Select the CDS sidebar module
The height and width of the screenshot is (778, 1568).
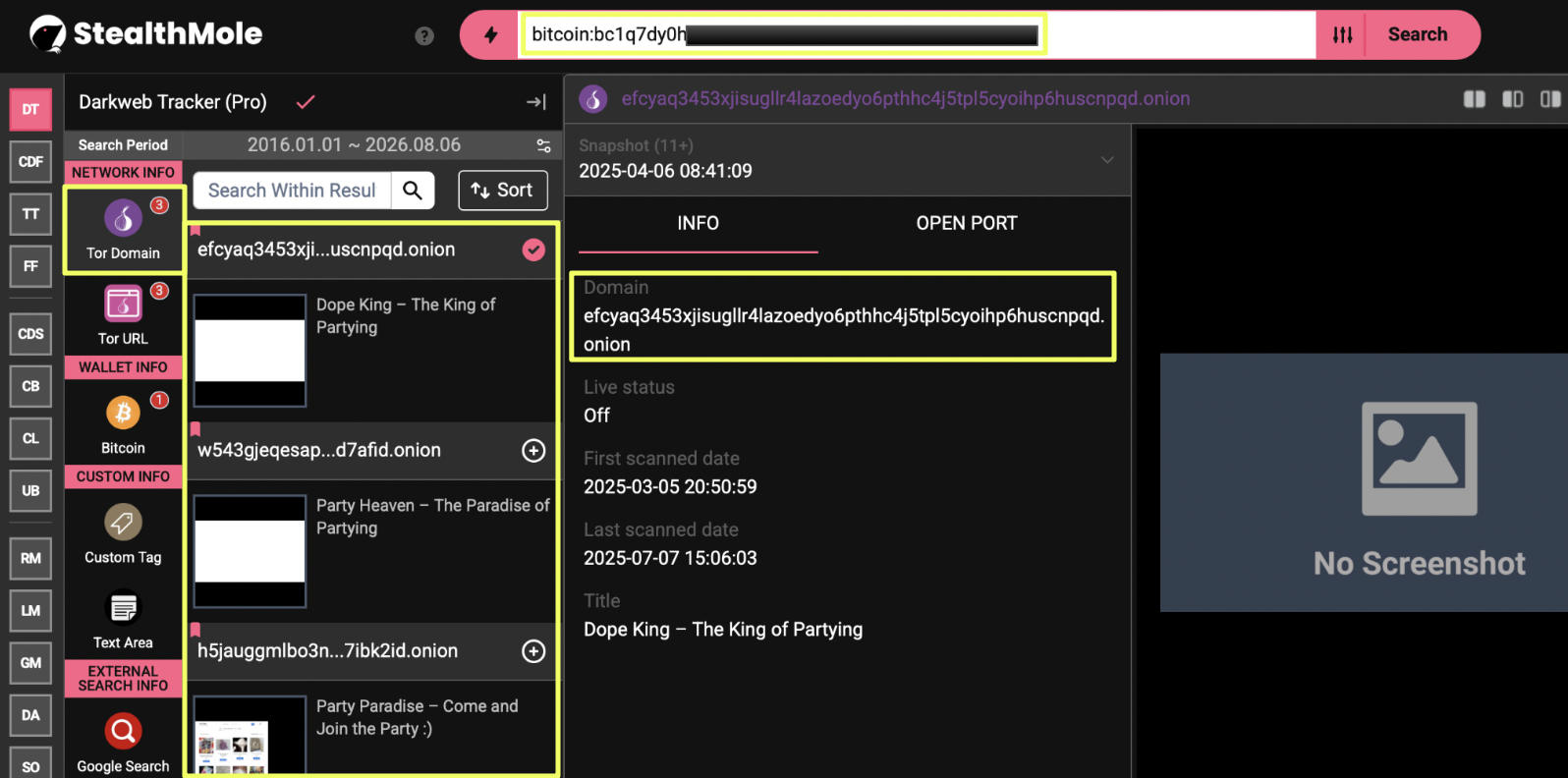[30, 334]
